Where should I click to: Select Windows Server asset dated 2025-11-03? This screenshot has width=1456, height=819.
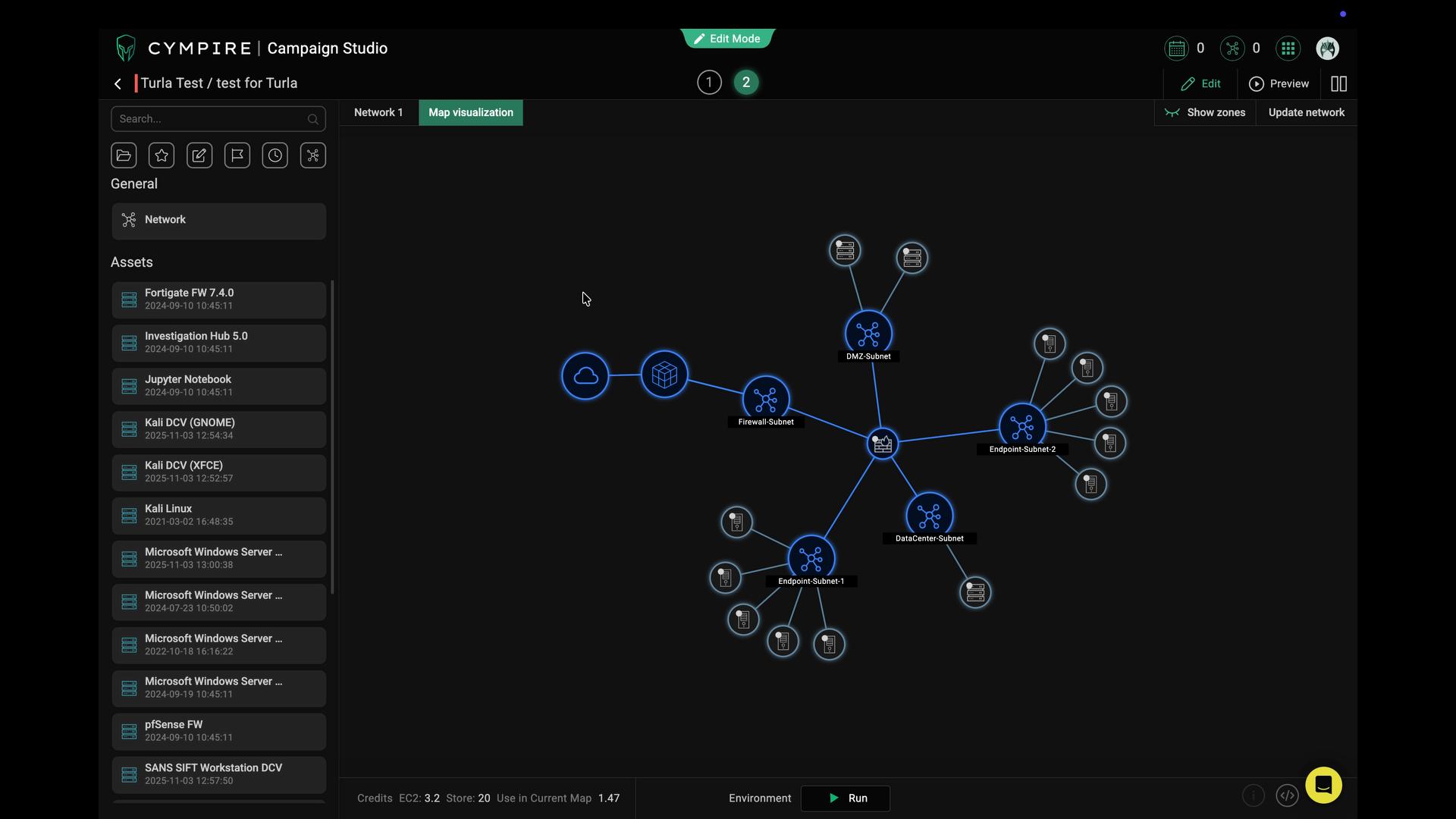(x=219, y=559)
